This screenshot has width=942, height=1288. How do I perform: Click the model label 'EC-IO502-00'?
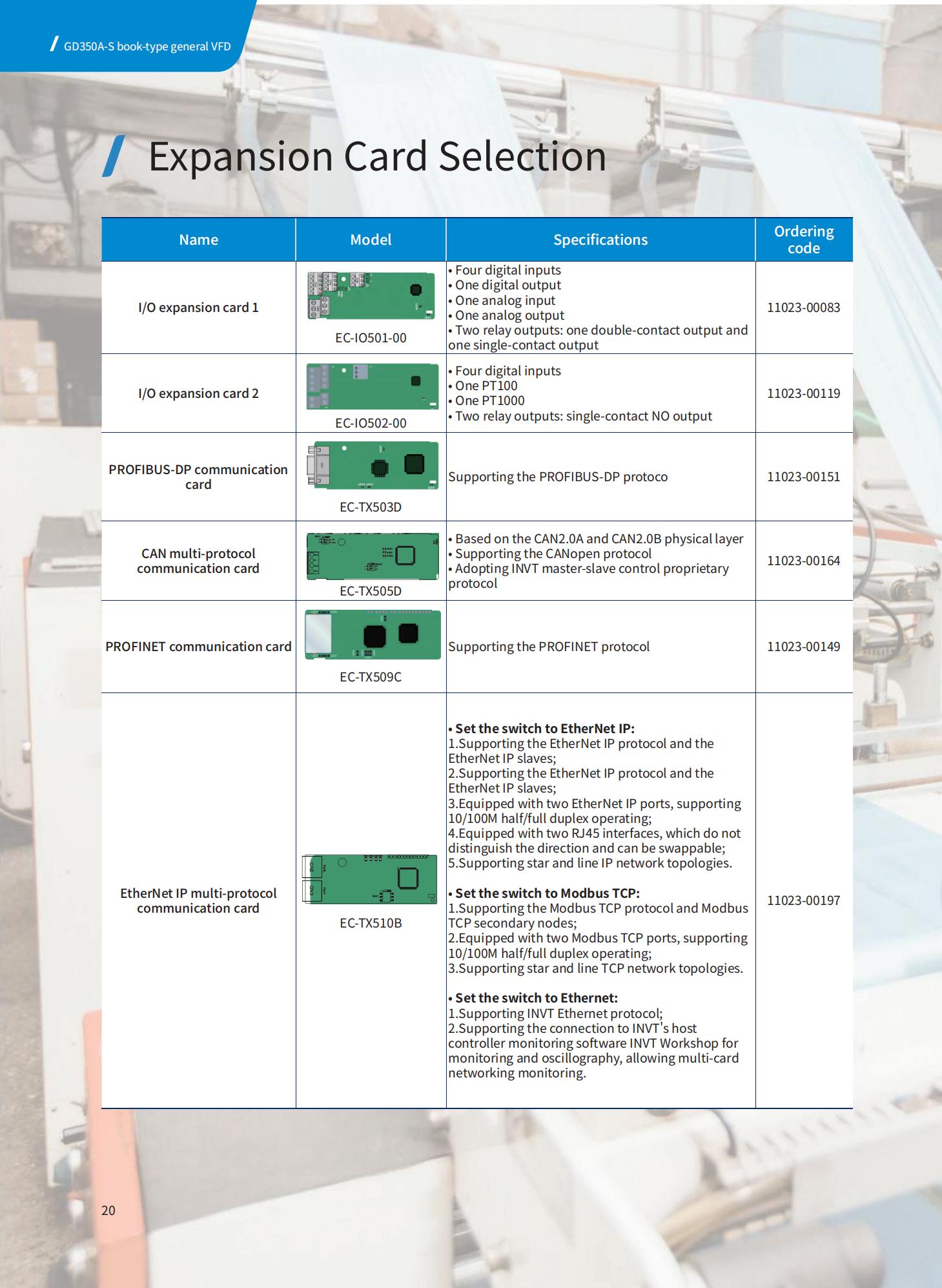pyautogui.click(x=371, y=423)
